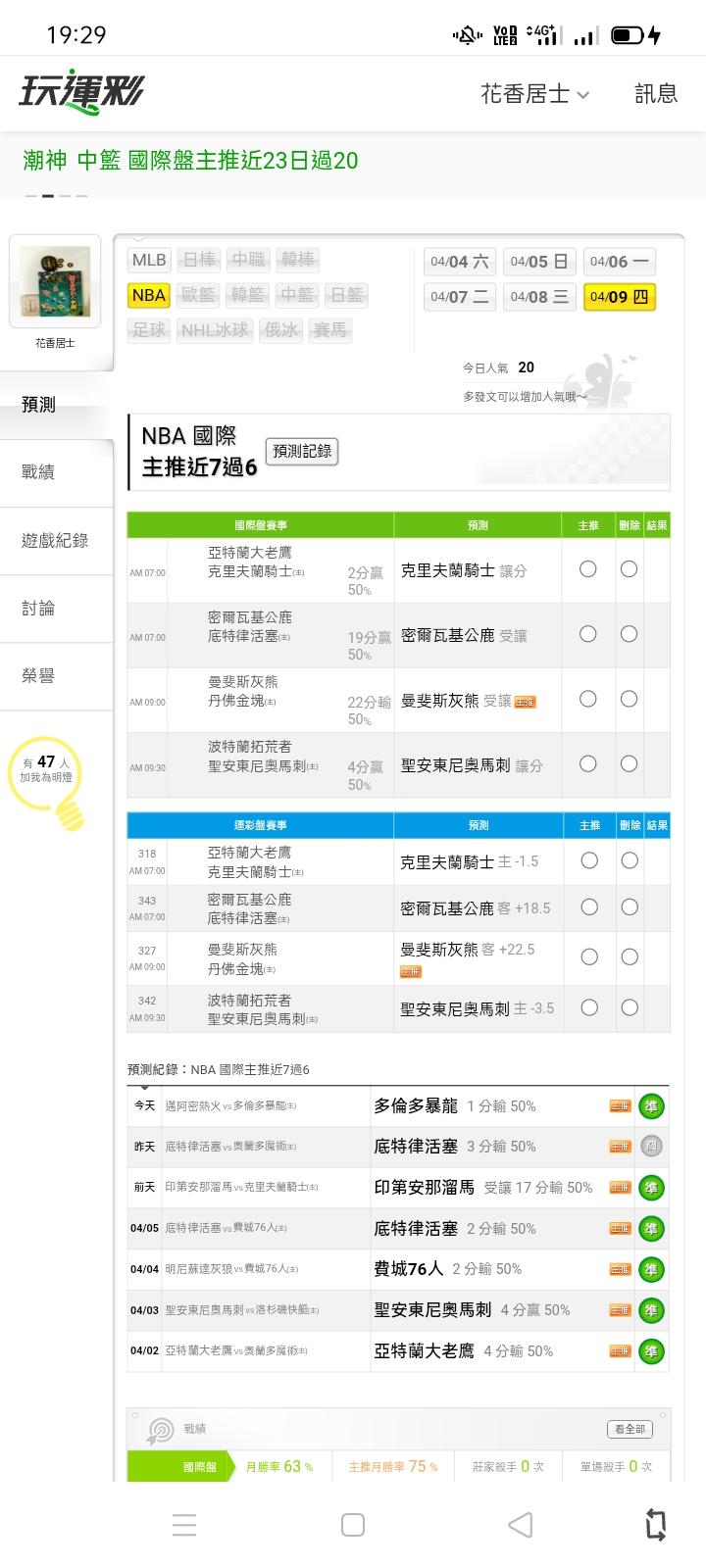Tap the grey badge for yesterday's 底特律活塞 pick
The height and width of the screenshot is (1568, 706).
(651, 1147)
